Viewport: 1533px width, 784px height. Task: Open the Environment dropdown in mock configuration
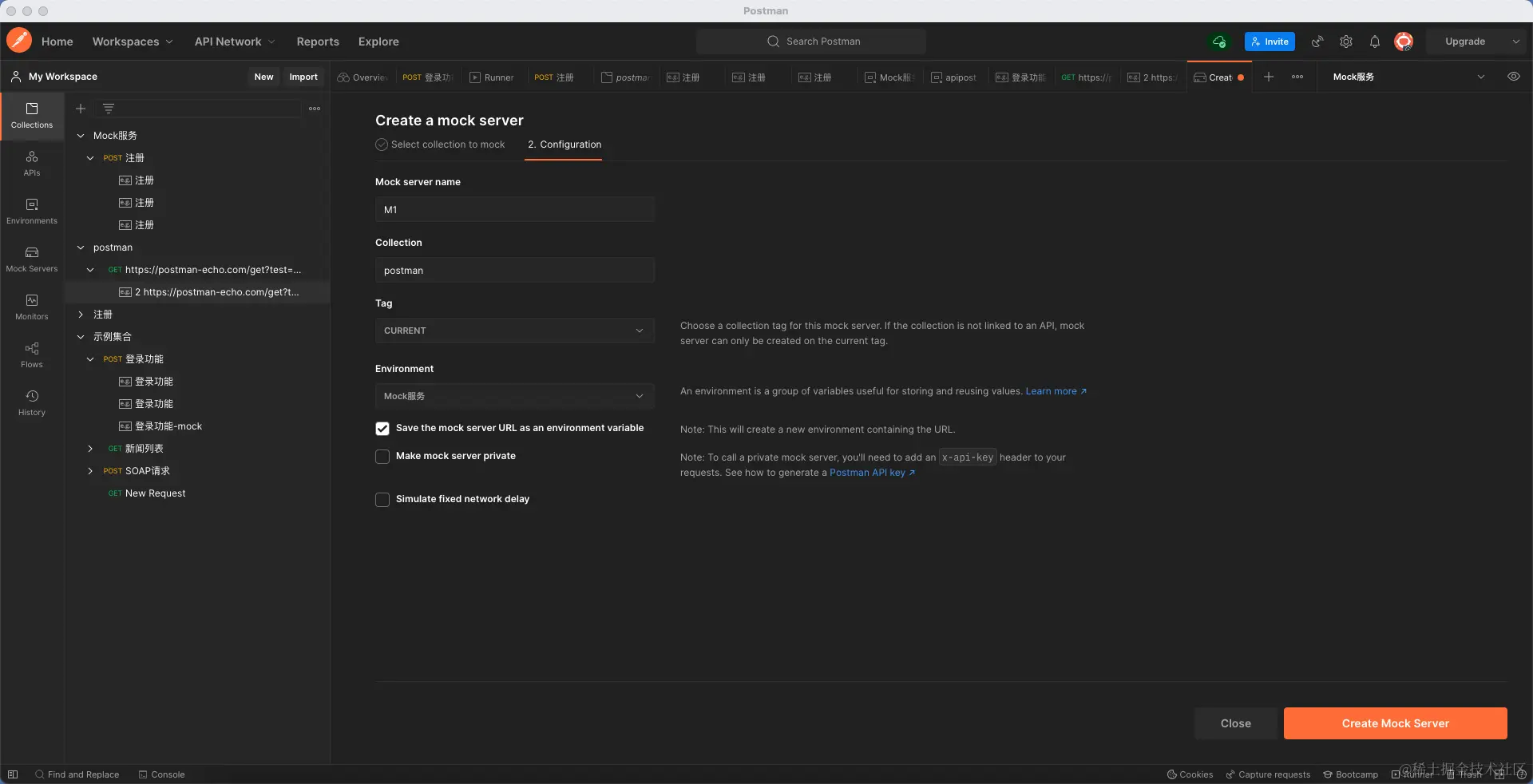coord(515,396)
